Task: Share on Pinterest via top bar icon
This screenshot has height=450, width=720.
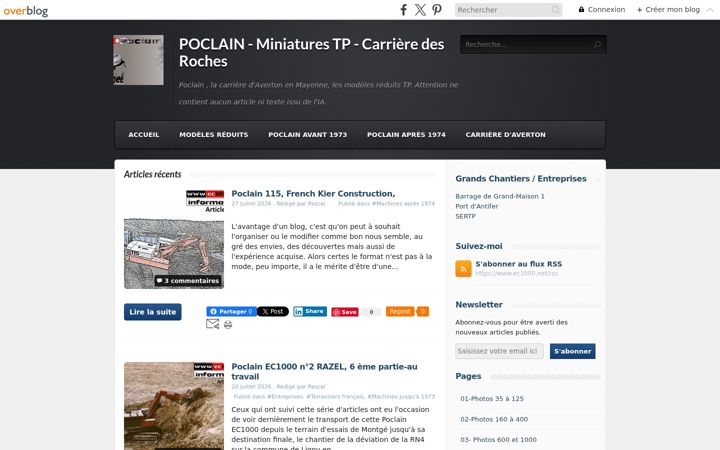Action: [x=437, y=10]
